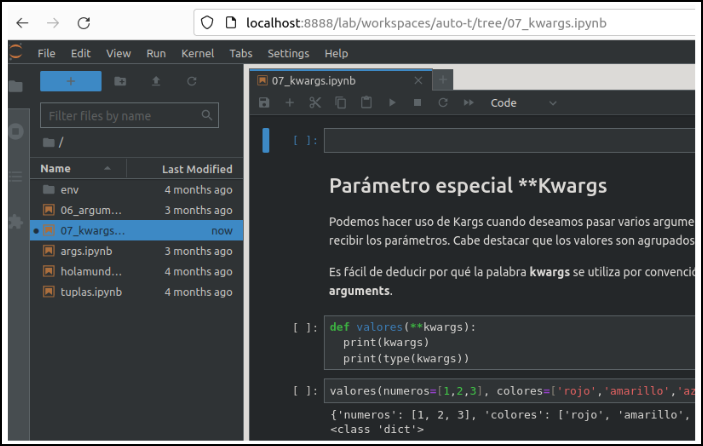Open the Code cell type dropdown
The height and width of the screenshot is (446, 703).
click(523, 103)
